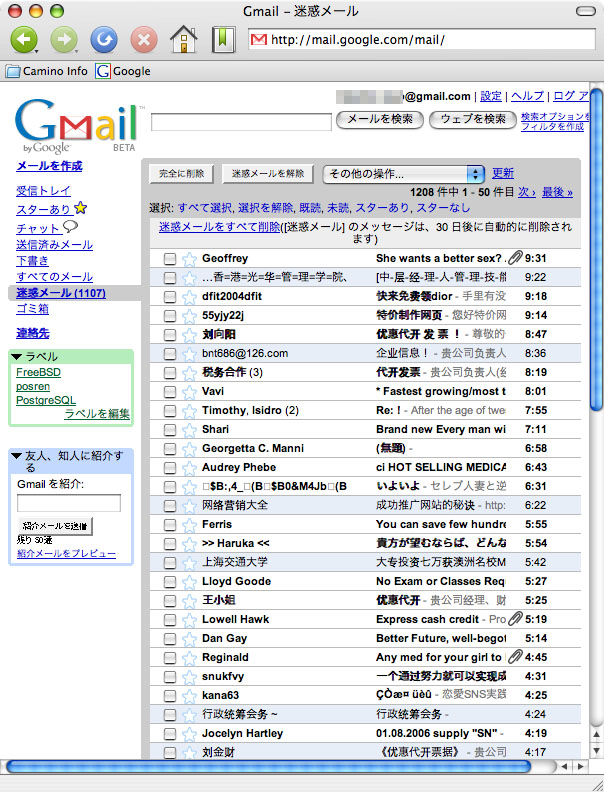
Task: Collapse the ラベル labels section triangle
Action: [x=16, y=357]
